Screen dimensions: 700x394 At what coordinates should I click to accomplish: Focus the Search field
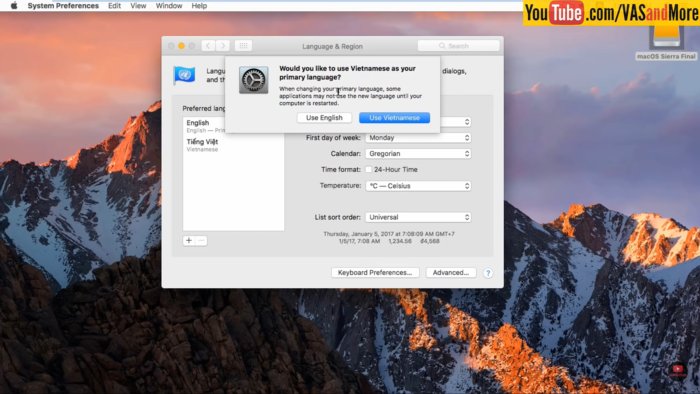(x=458, y=46)
